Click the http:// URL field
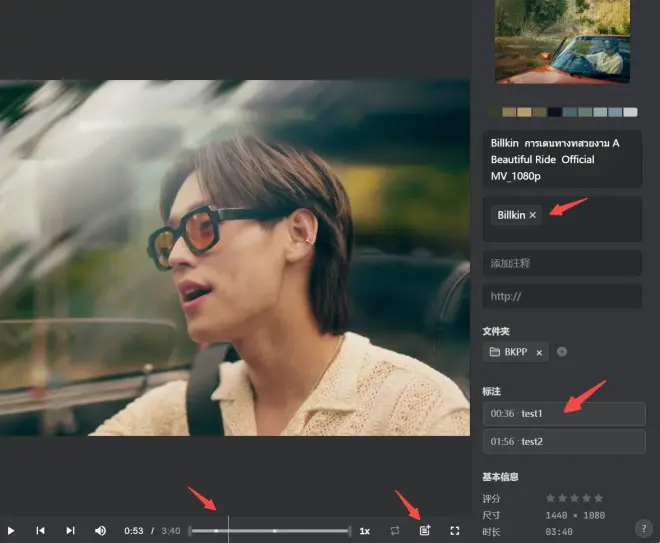Screen dimensions: 660x543 point(562,296)
